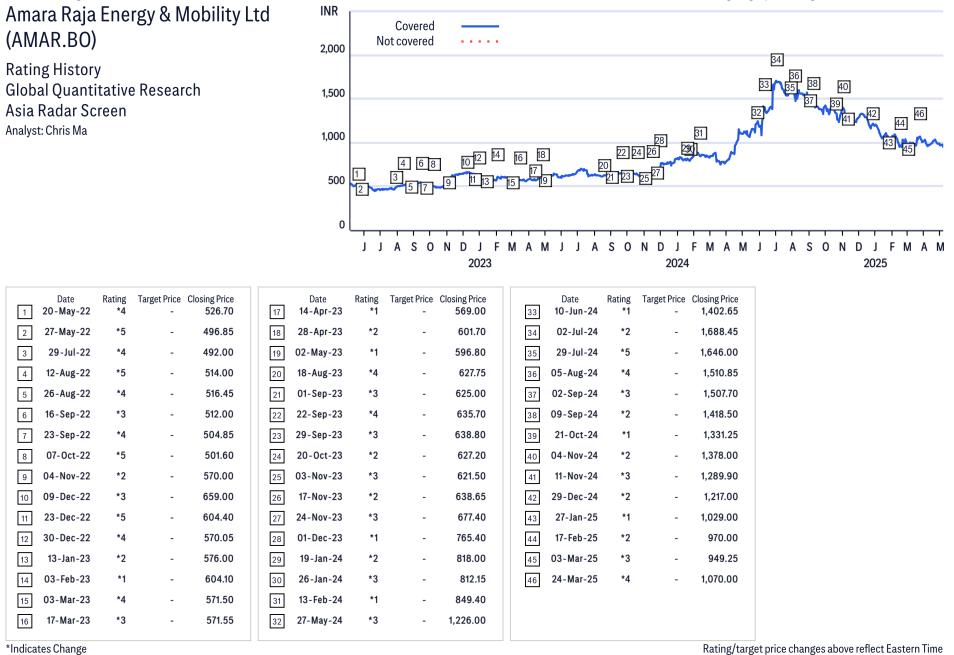Select chart marker 9 on the chart
The image size is (954, 655).
449,182
